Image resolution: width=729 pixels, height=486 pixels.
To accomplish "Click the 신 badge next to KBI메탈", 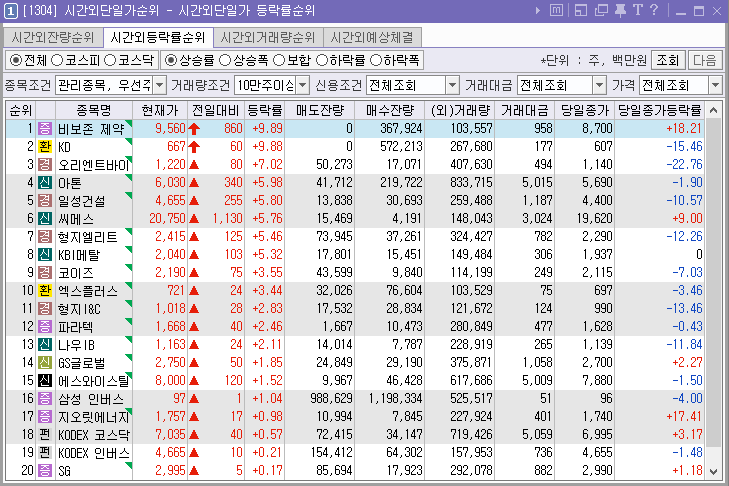I will pyautogui.click(x=45, y=254).
